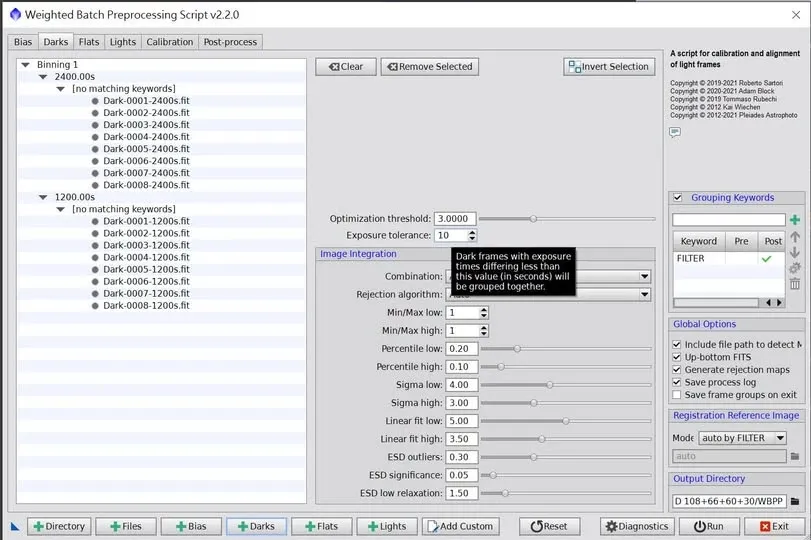Collapse the Binning 1 tree node

(x=25, y=65)
